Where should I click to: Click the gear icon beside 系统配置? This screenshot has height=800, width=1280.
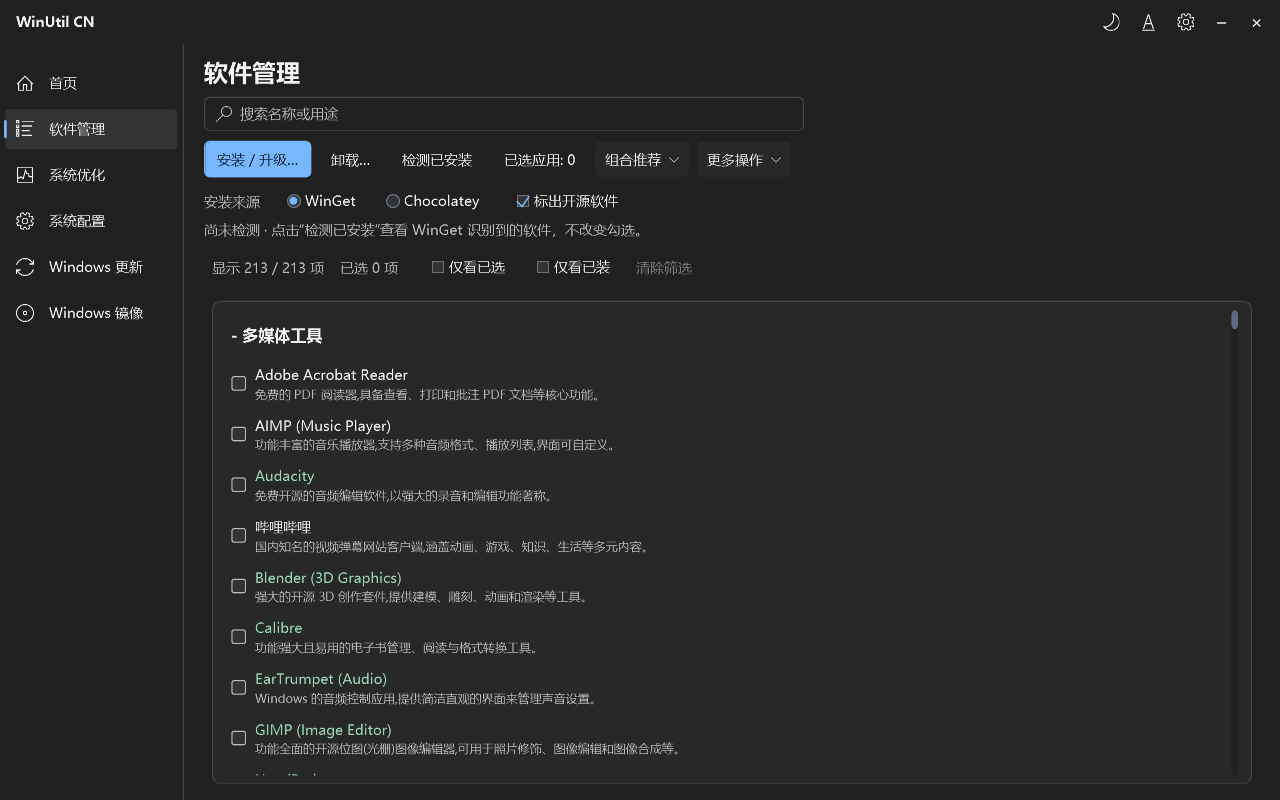coord(25,221)
